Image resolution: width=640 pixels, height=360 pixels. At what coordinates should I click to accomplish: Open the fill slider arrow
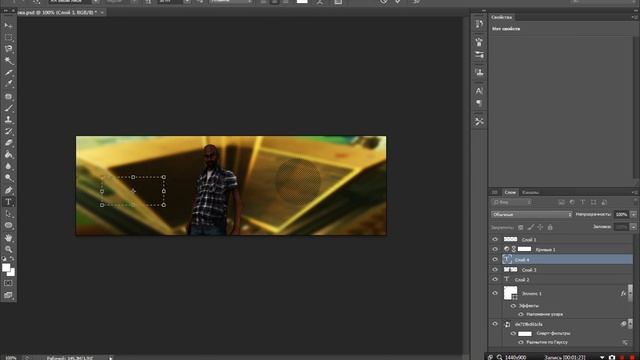point(633,227)
